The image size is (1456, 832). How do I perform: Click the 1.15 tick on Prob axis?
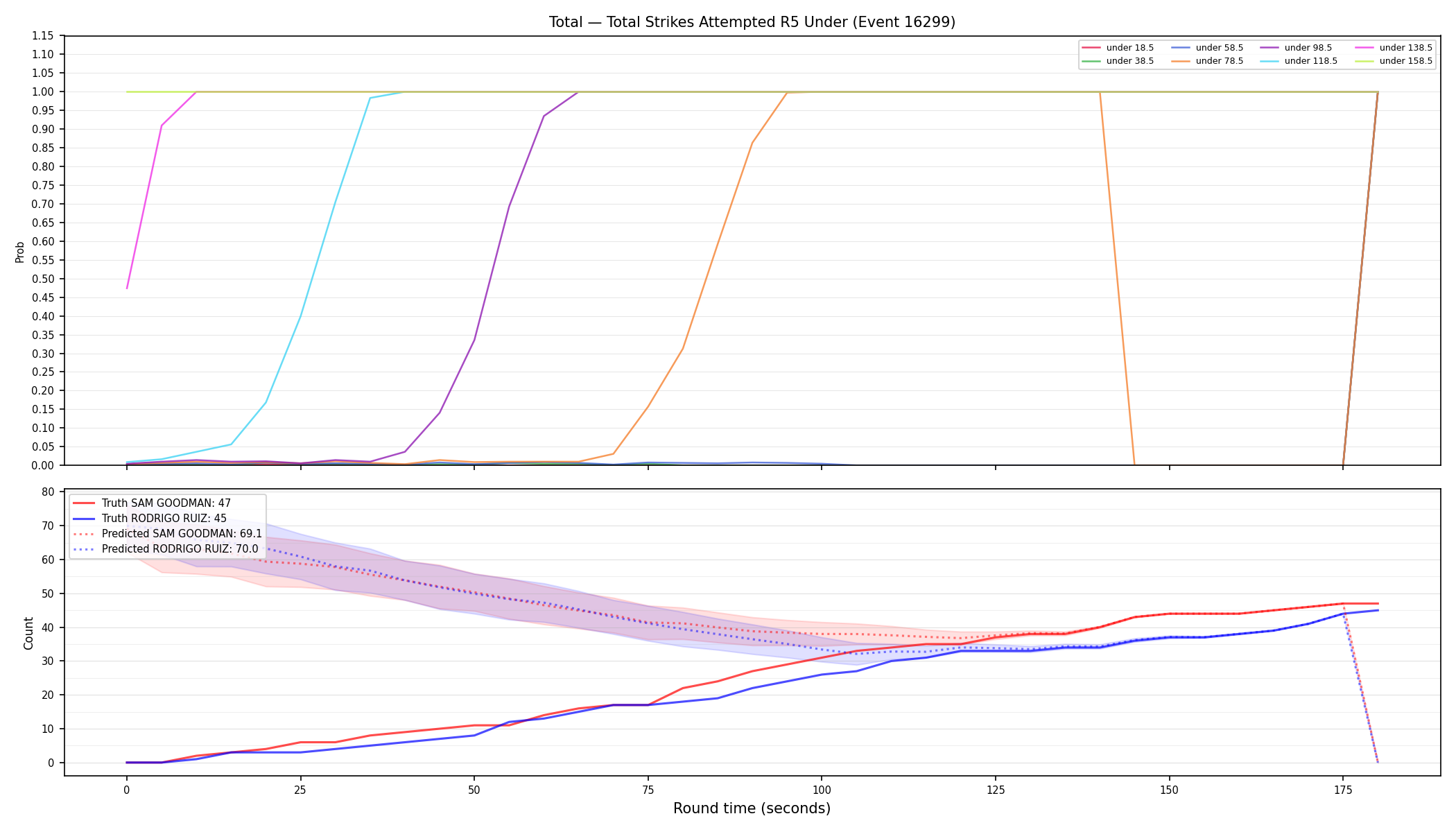pos(43,36)
